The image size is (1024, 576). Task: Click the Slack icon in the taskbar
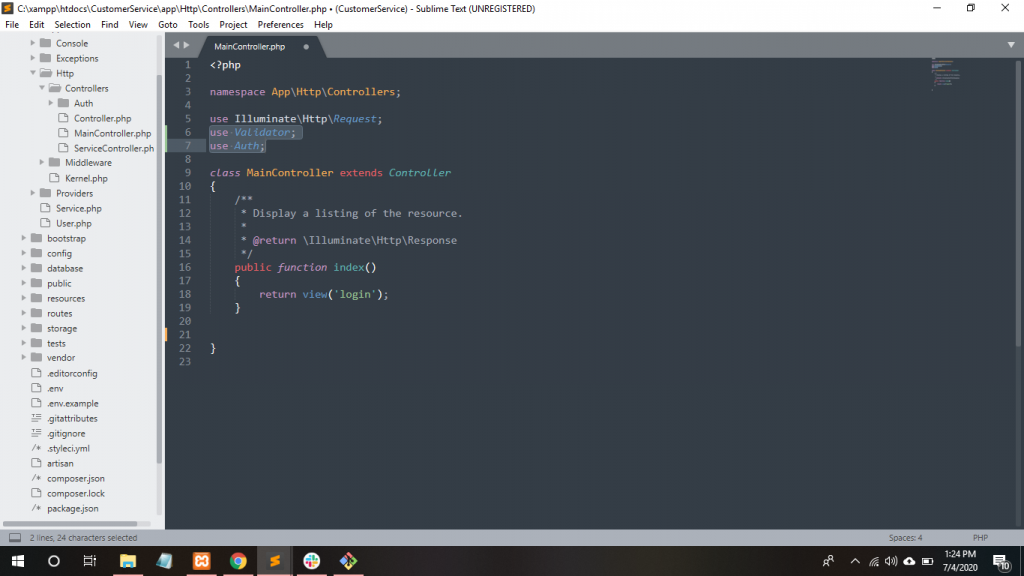(x=311, y=561)
